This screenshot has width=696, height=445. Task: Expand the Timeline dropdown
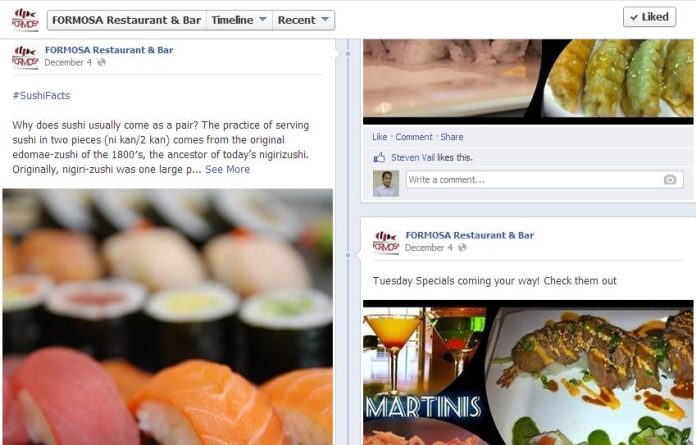point(239,20)
